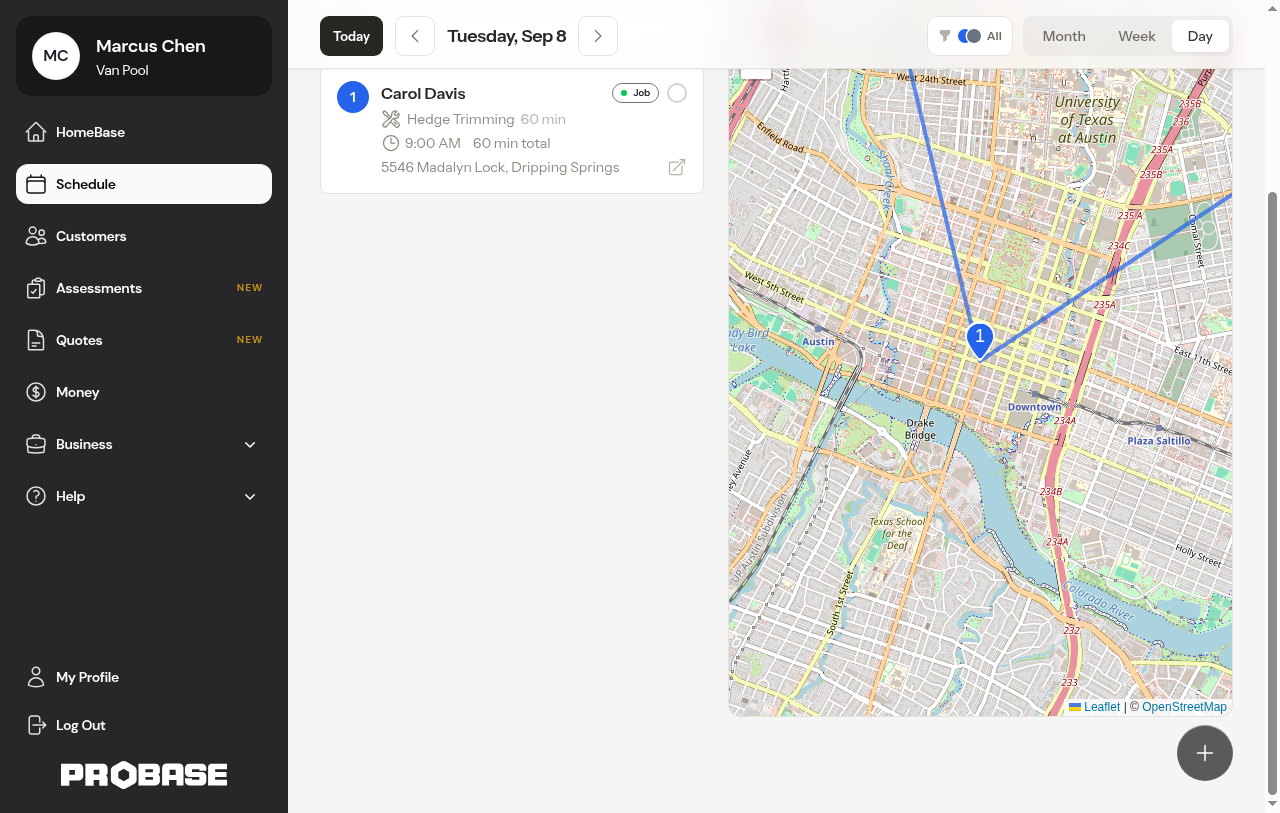Click the filter funnel icon
1280x813 pixels.
tap(945, 36)
